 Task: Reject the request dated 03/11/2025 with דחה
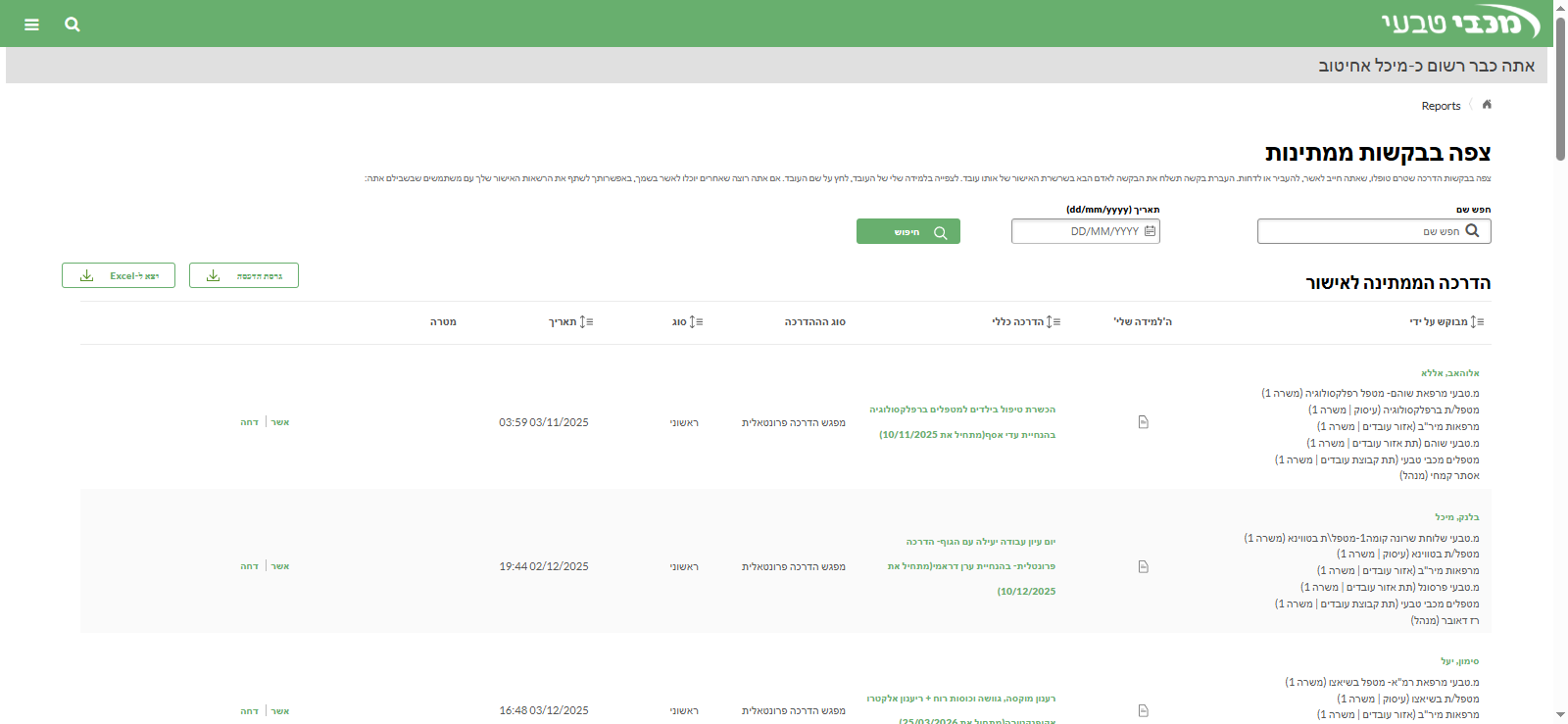coord(250,422)
